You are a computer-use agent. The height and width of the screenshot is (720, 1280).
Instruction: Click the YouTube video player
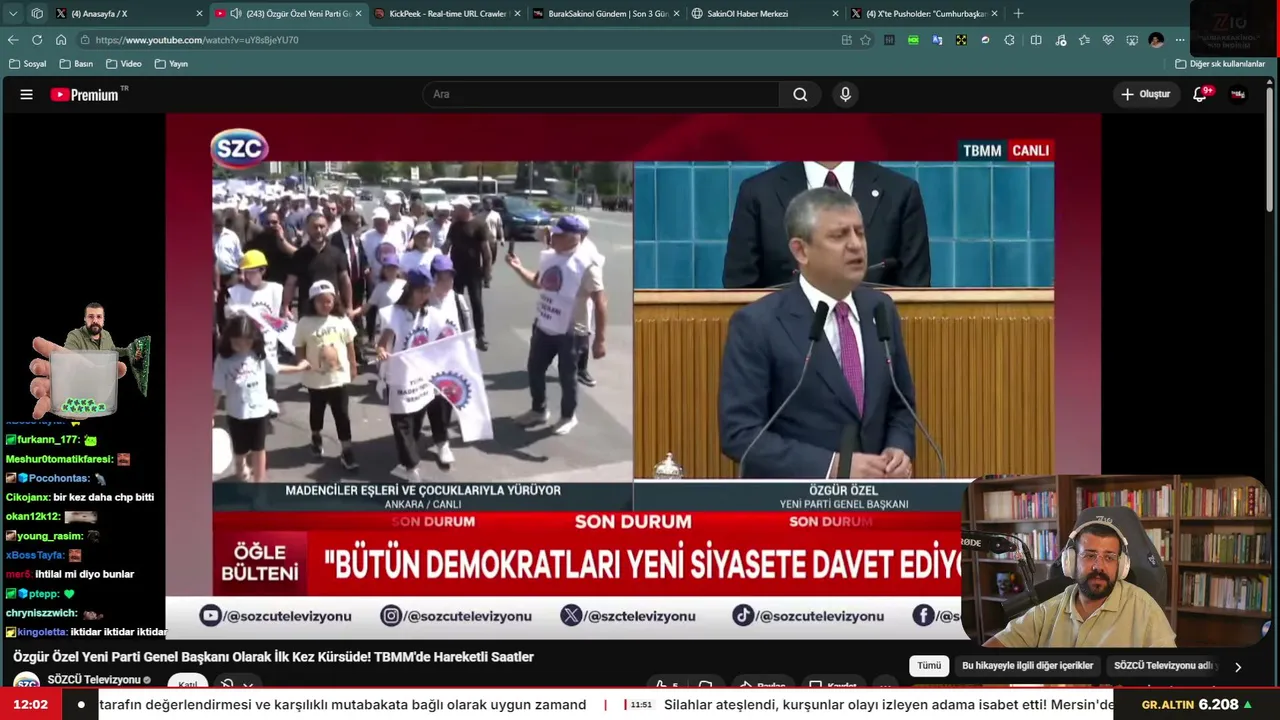(633, 375)
